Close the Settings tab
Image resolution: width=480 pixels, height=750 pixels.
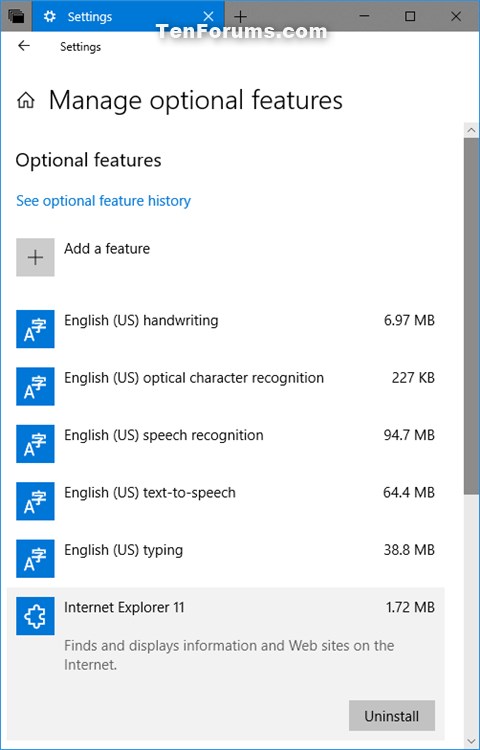[208, 17]
